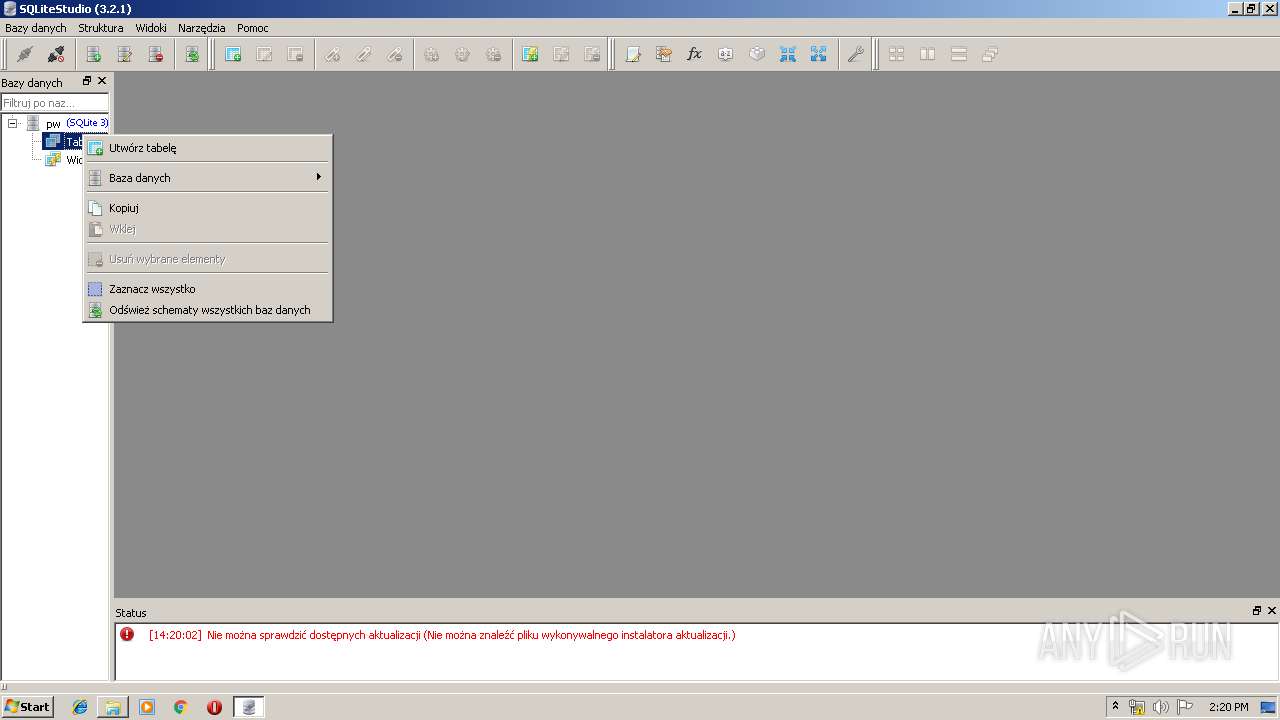1280x720 pixels.
Task: Open the Narzędzia menu
Action: [202, 28]
